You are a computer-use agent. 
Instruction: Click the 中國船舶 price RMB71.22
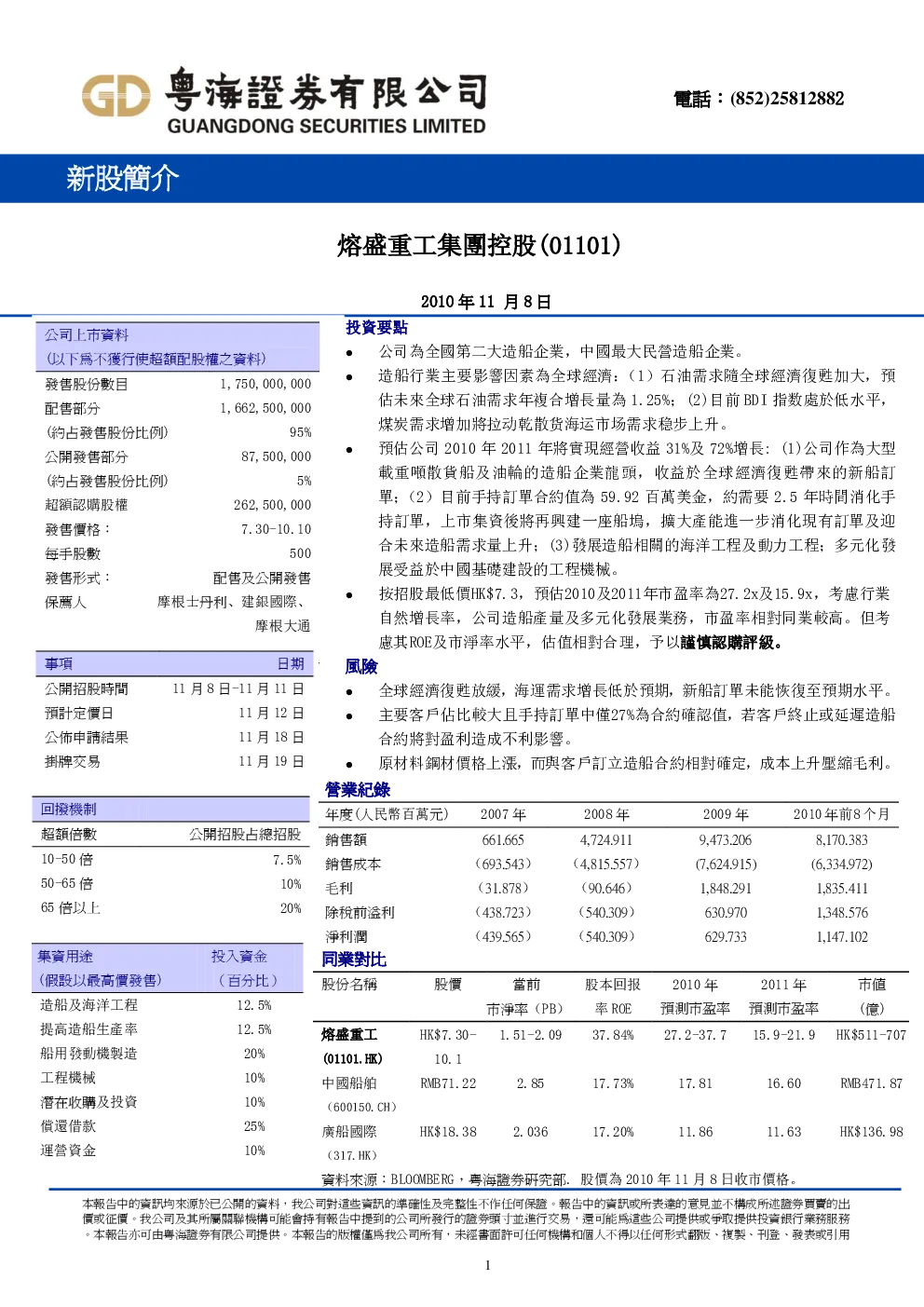[x=448, y=1083]
